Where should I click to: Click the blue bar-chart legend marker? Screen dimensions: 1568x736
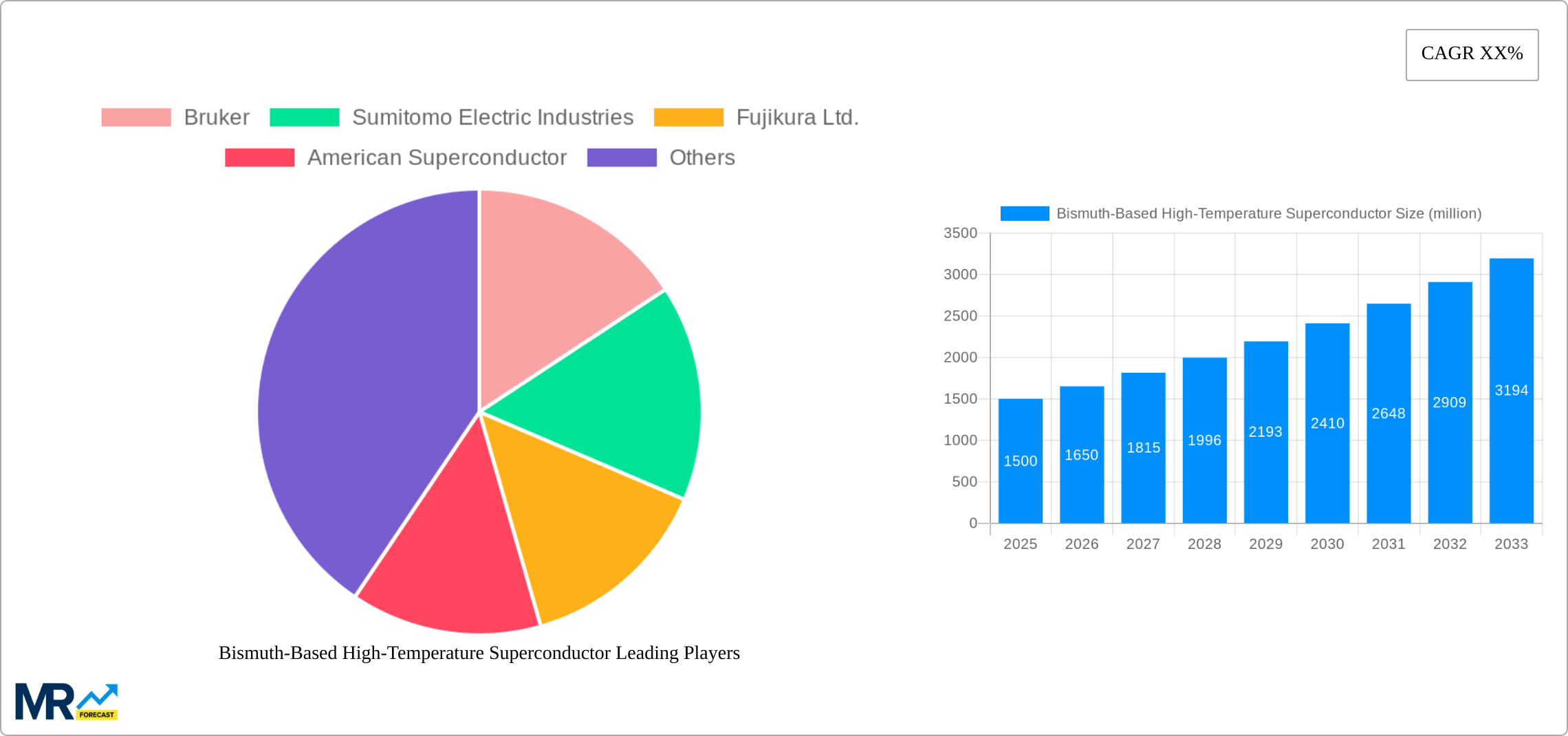point(1024,213)
